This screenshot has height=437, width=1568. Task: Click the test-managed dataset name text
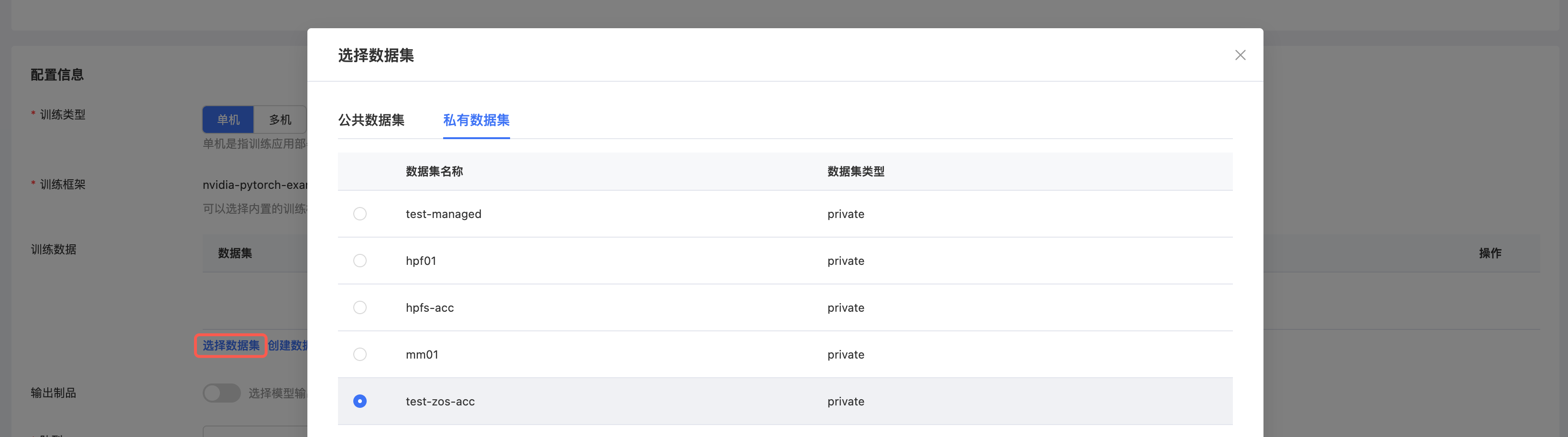443,214
